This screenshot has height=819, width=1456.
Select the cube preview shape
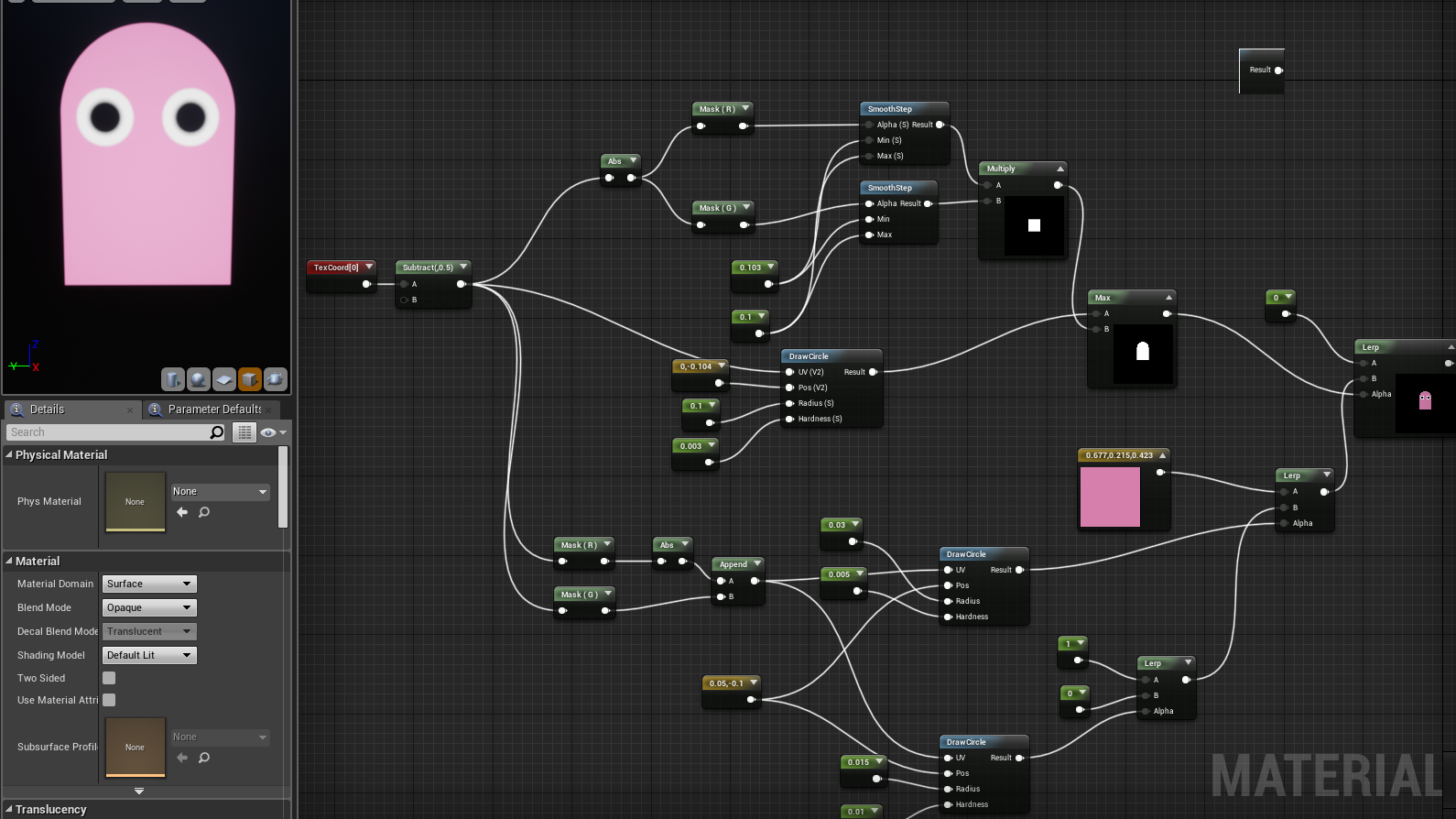tap(250, 379)
